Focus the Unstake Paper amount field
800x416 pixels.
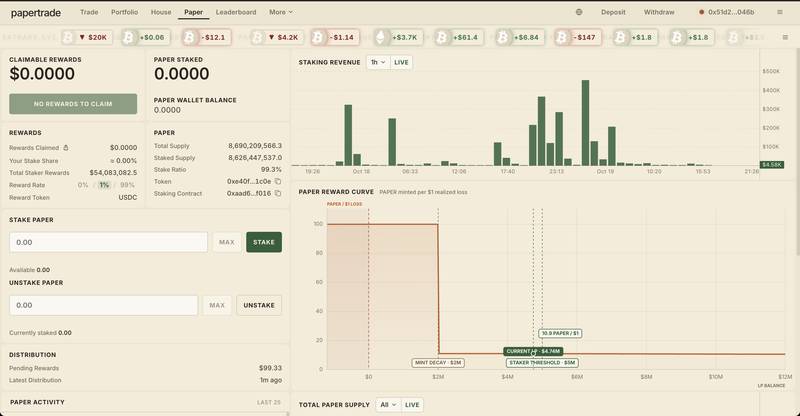[104, 305]
